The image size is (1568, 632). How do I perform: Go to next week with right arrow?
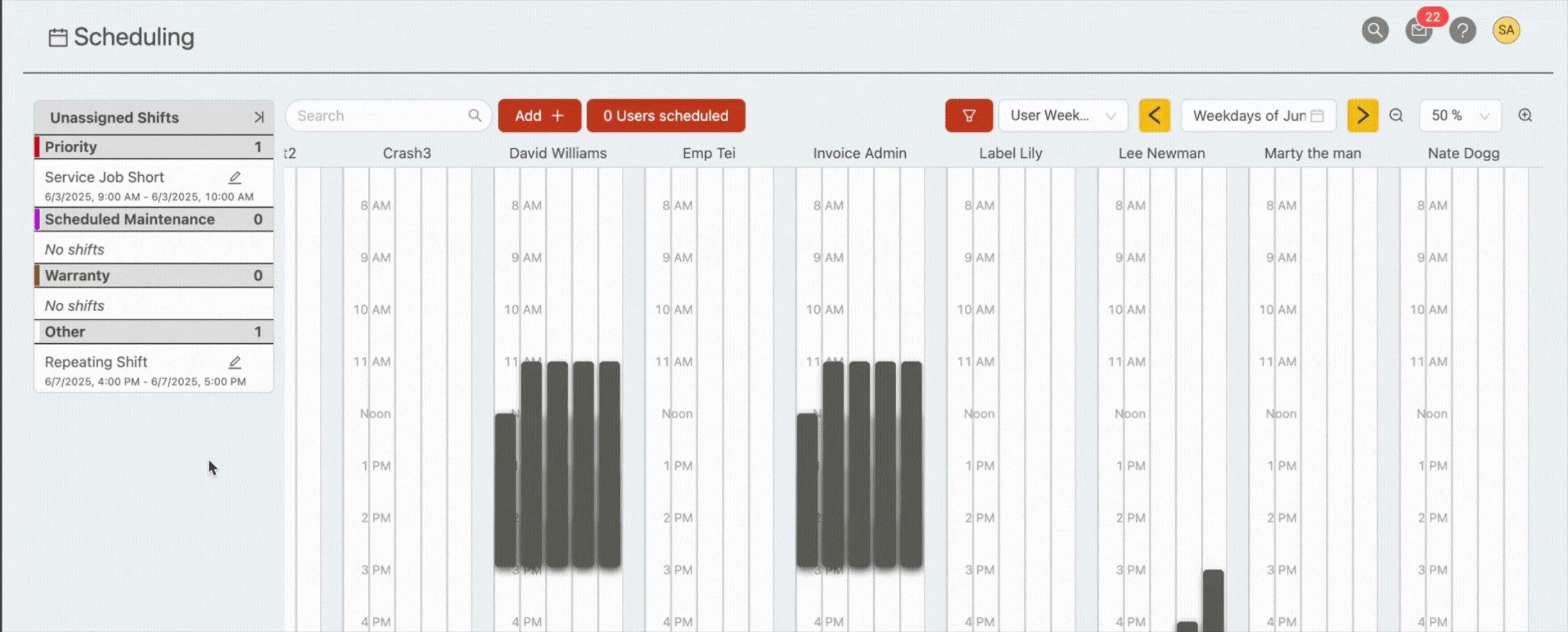[x=1362, y=115]
